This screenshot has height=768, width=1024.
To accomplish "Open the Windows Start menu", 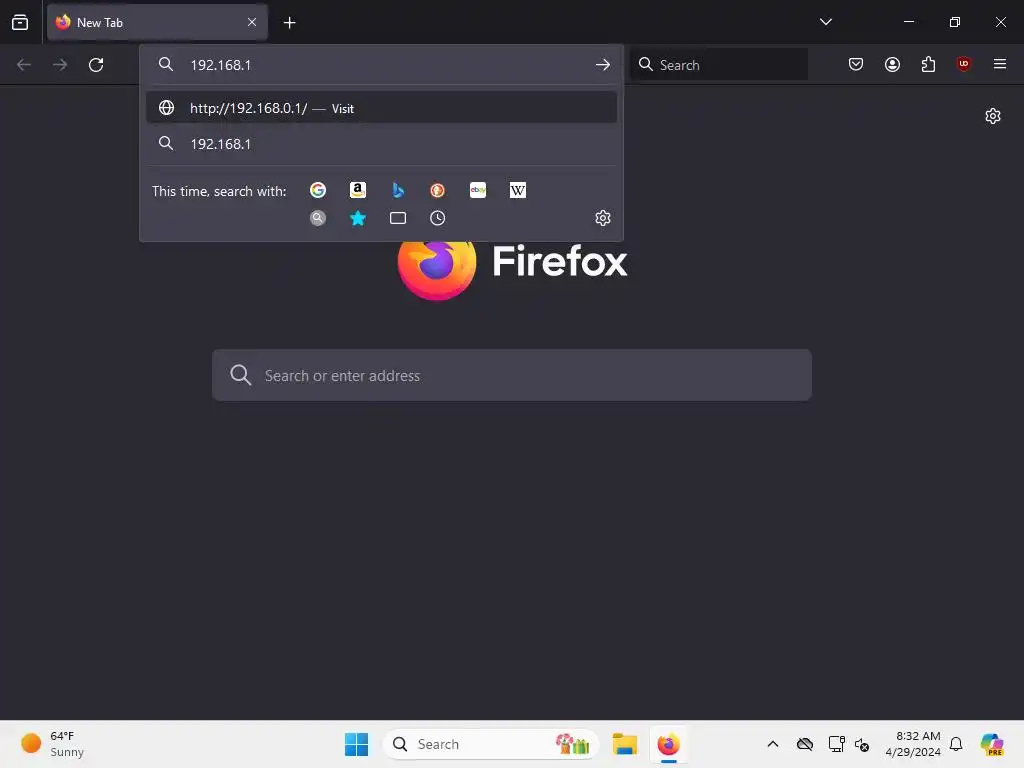I will [x=357, y=744].
